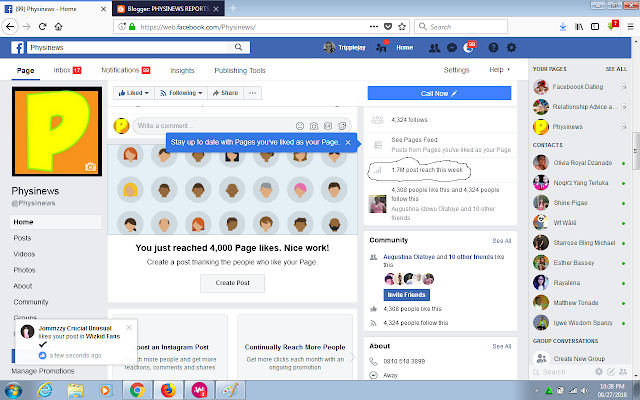
Task: Open the Firefox library icon
Action: [579, 27]
